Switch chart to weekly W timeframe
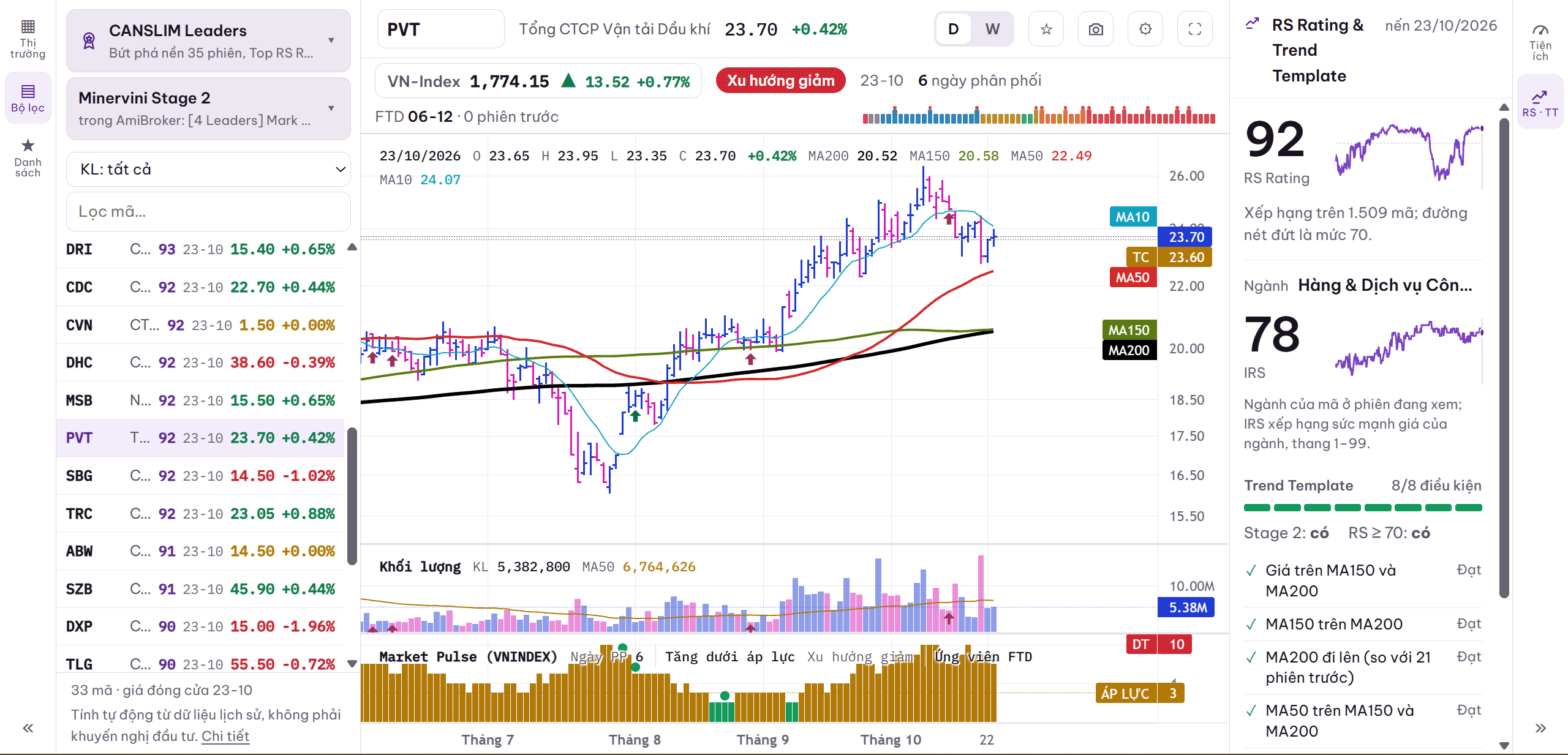This screenshot has width=1568, height=755. [x=992, y=29]
